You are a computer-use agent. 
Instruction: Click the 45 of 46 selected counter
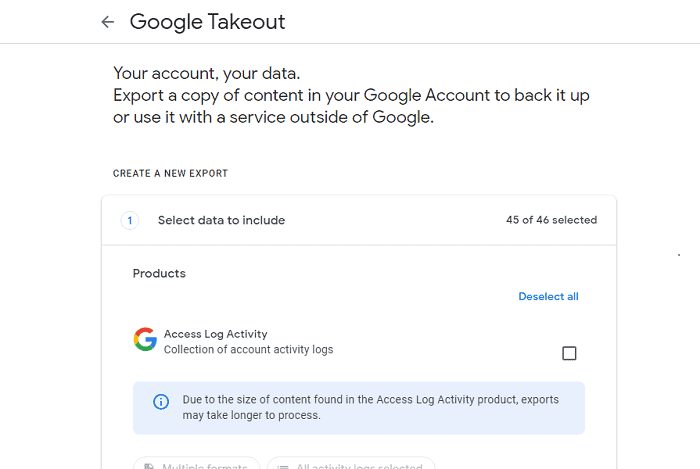tap(551, 220)
